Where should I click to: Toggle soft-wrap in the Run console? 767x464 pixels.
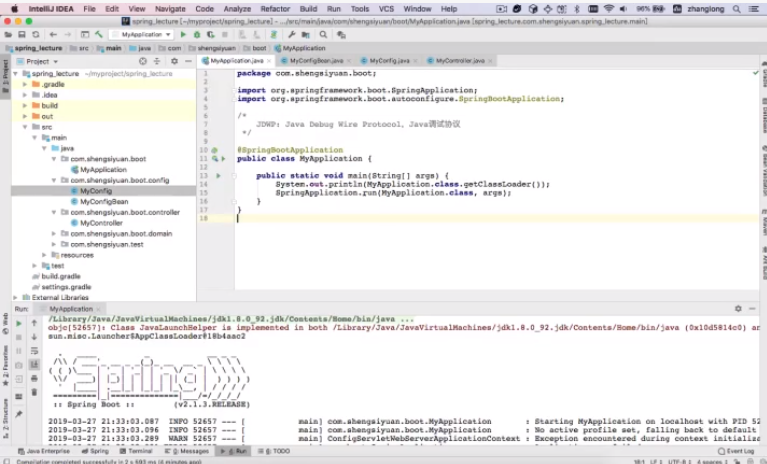(x=34, y=352)
